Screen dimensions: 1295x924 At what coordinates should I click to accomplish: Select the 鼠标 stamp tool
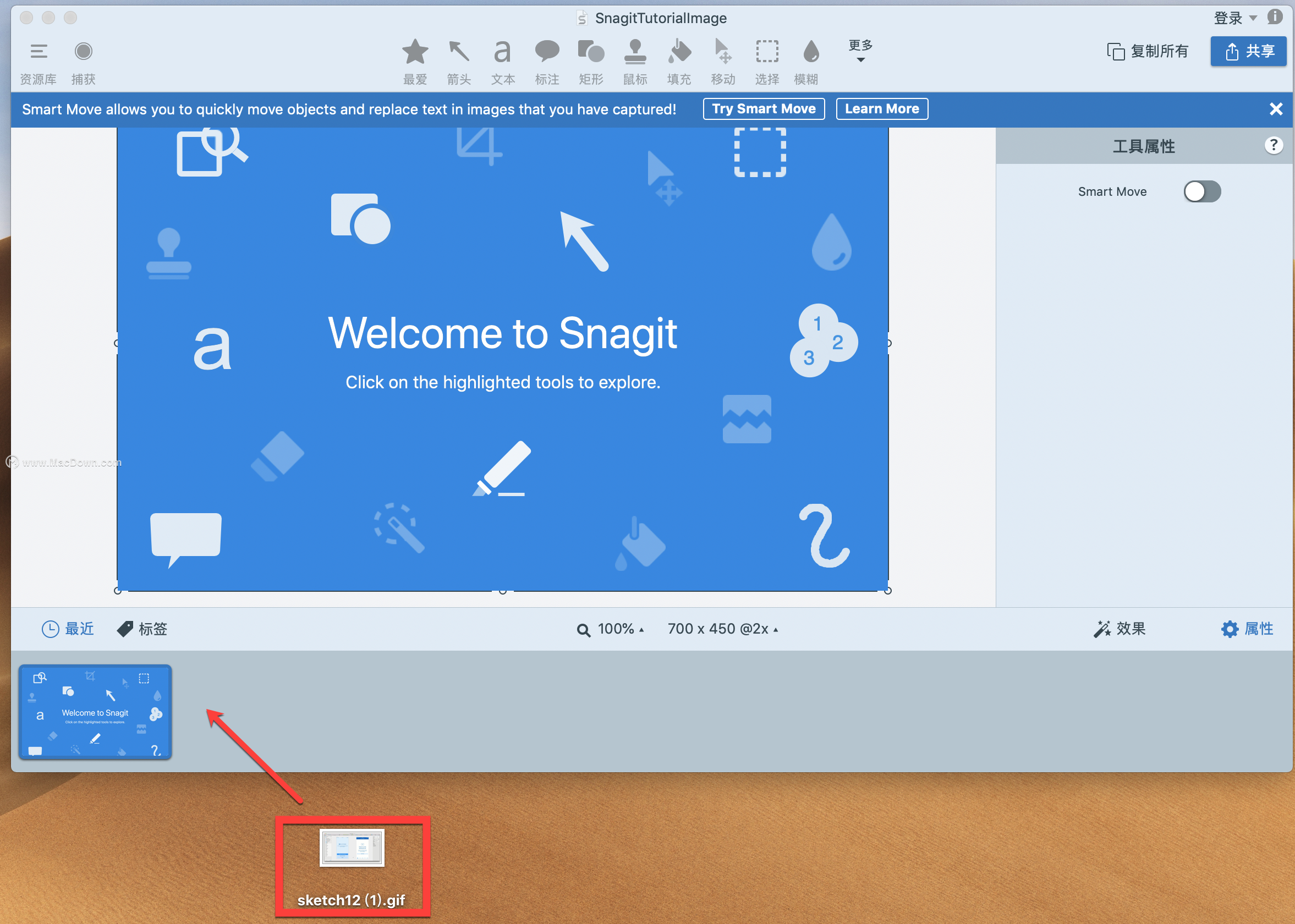click(635, 63)
